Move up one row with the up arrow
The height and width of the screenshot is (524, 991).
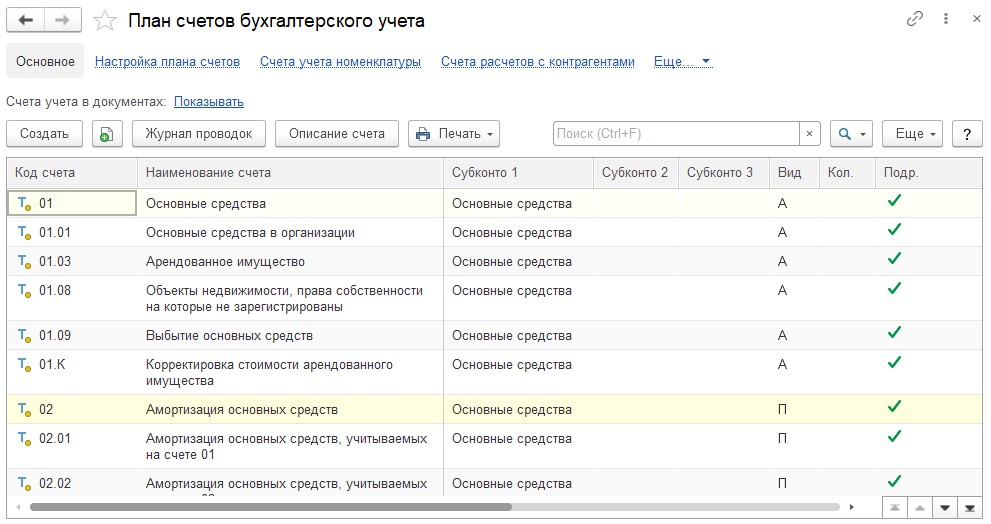(920, 508)
